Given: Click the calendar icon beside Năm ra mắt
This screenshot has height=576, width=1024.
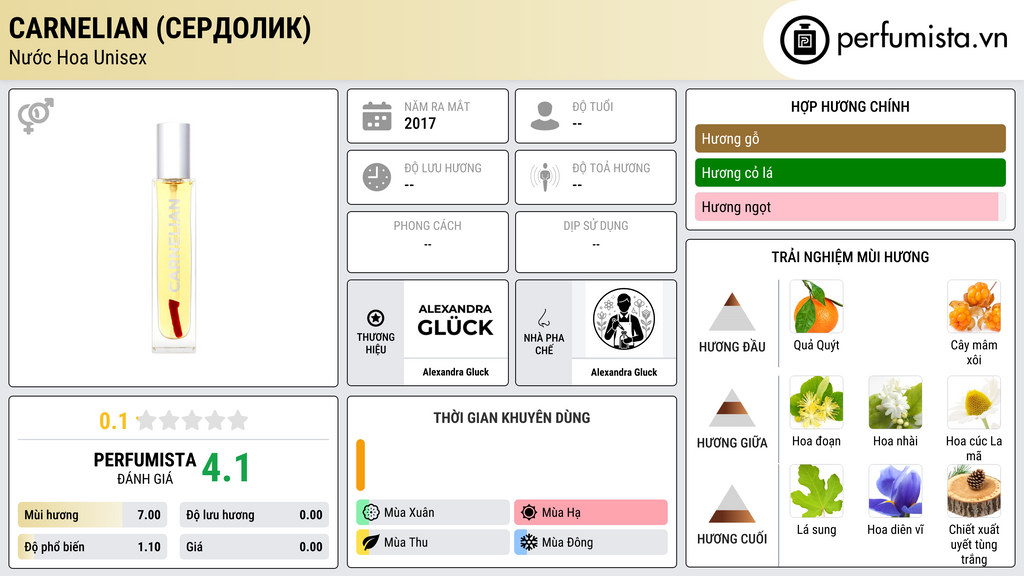Looking at the screenshot, I should point(377,116).
